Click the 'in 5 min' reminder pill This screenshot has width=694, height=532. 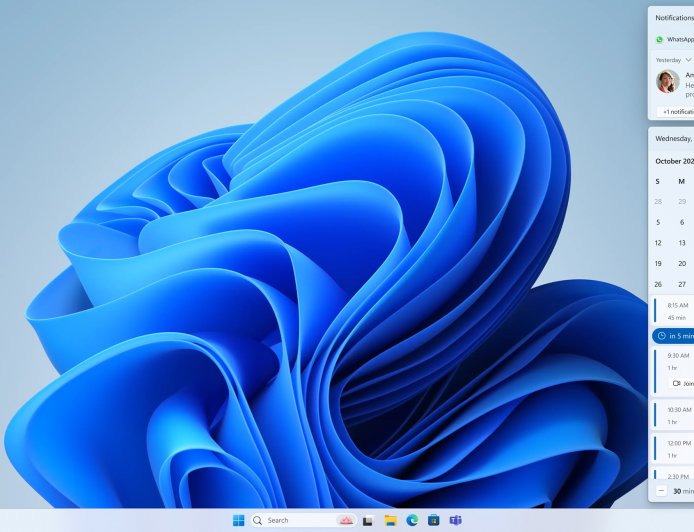(673, 336)
